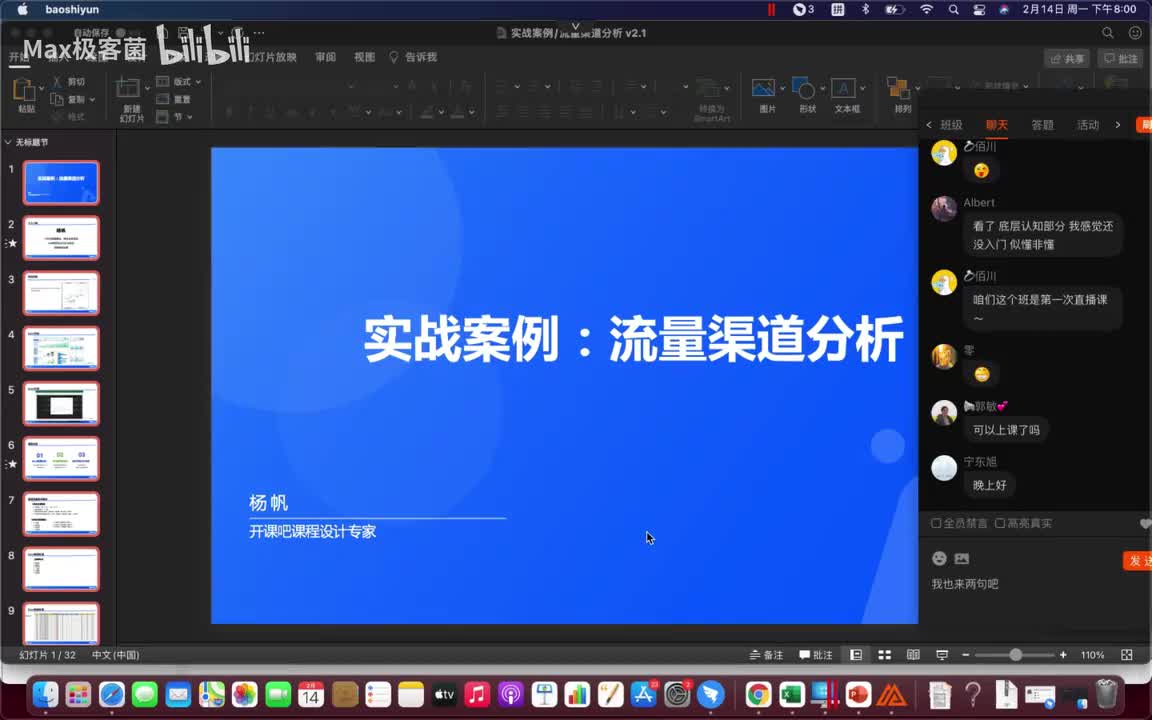Open the Layout (版式) dropdown

click(198, 82)
